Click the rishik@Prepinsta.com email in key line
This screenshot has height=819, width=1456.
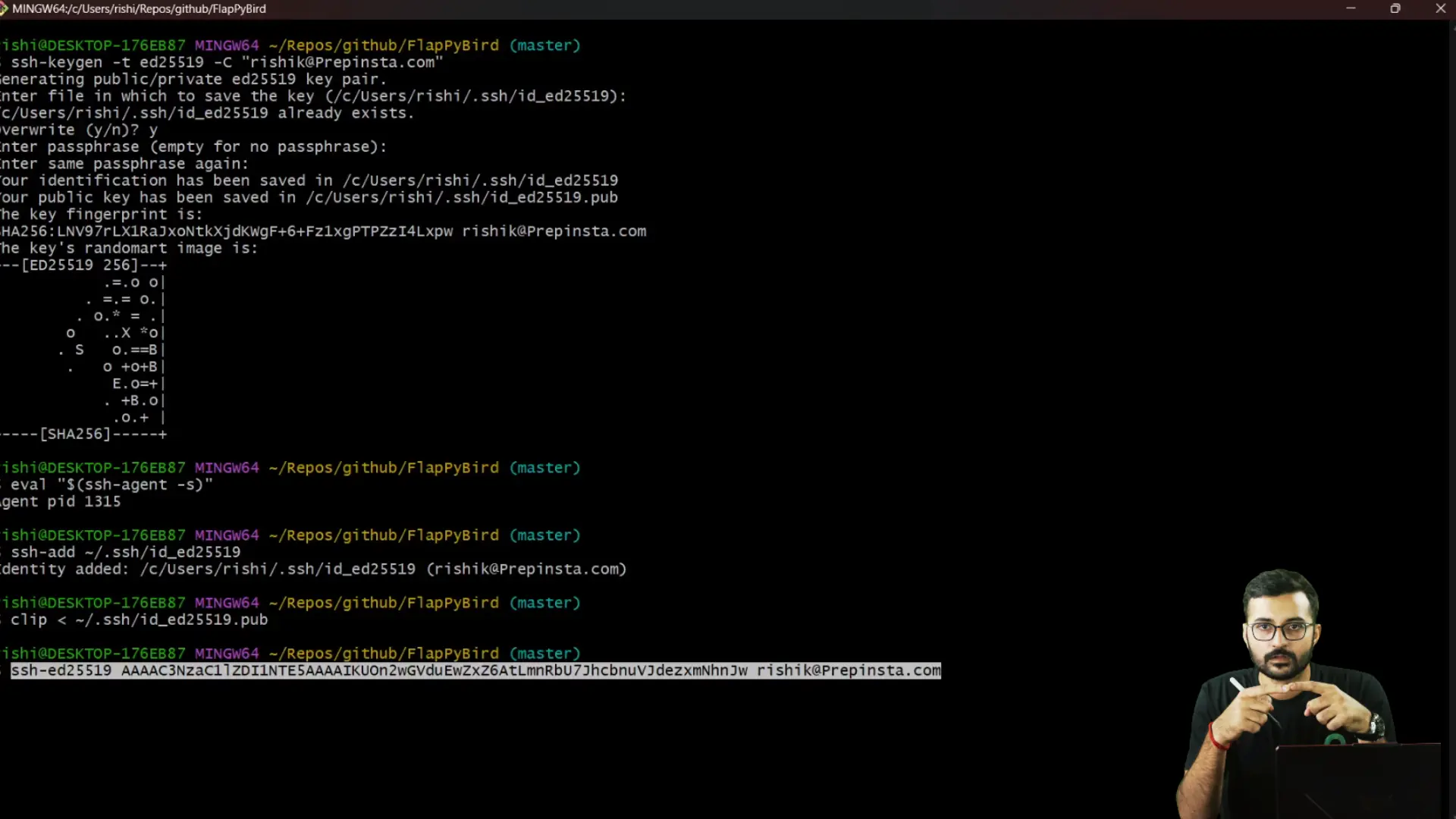tap(849, 670)
